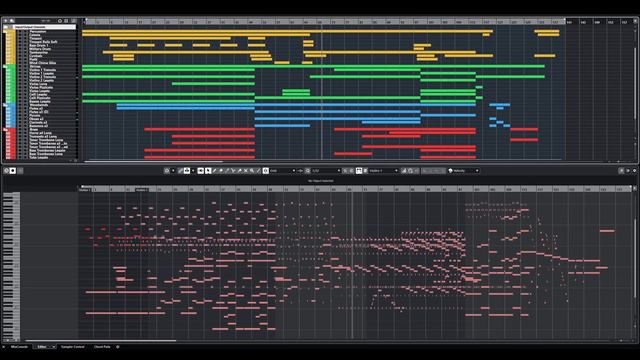Click the Percussion folder icon

coord(5,31)
